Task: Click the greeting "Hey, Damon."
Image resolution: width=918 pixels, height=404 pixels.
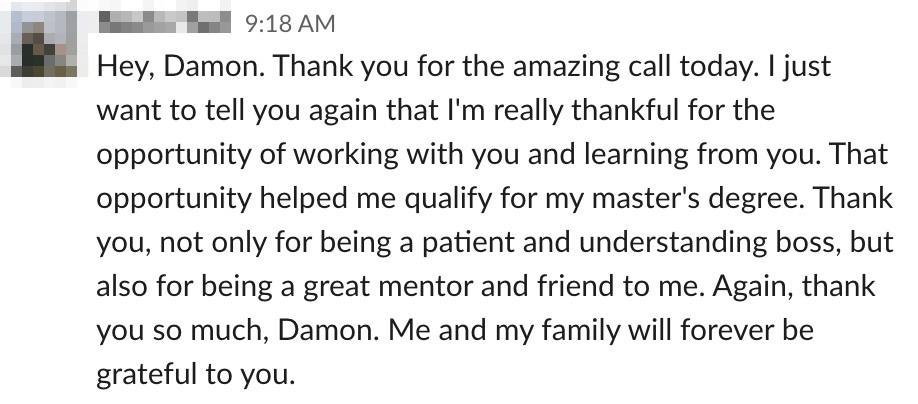Action: (x=181, y=67)
